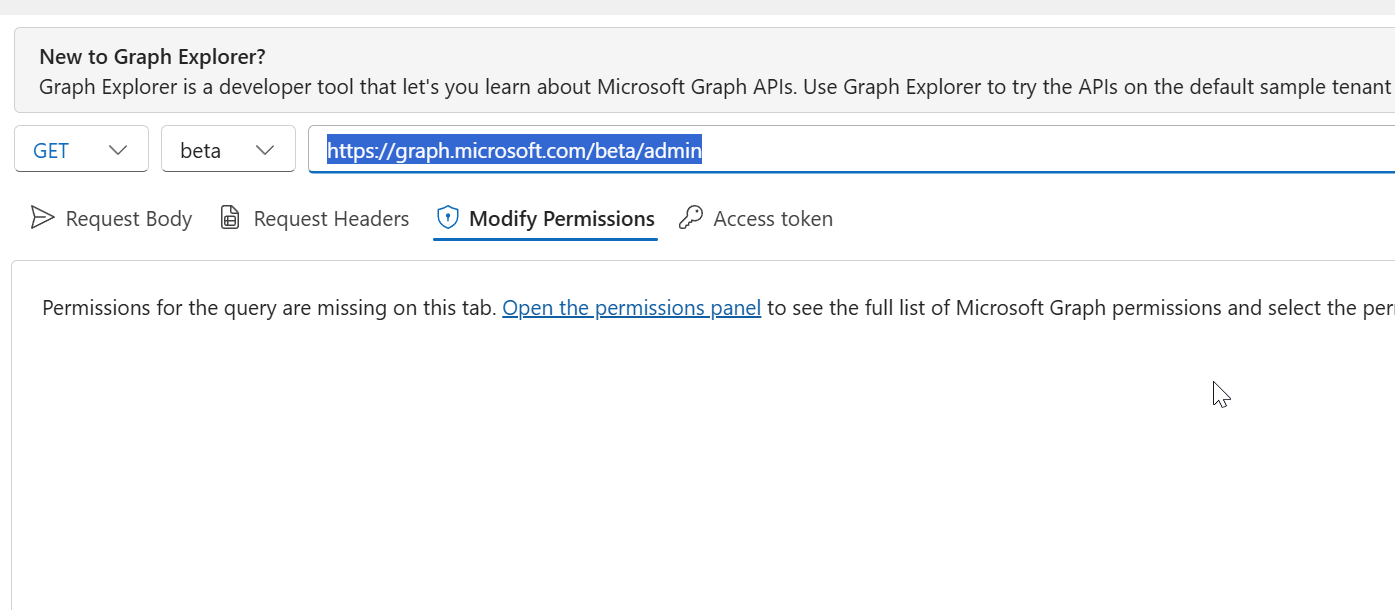Image resolution: width=1395 pixels, height=610 pixels.
Task: Click the Request Headers document icon
Action: 230,218
